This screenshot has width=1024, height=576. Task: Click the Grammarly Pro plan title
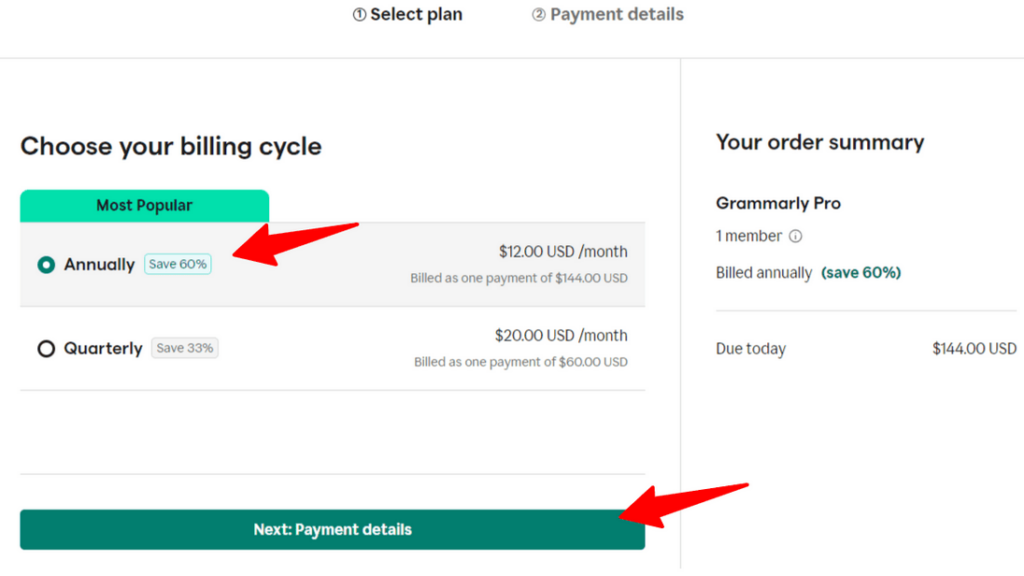(x=778, y=203)
